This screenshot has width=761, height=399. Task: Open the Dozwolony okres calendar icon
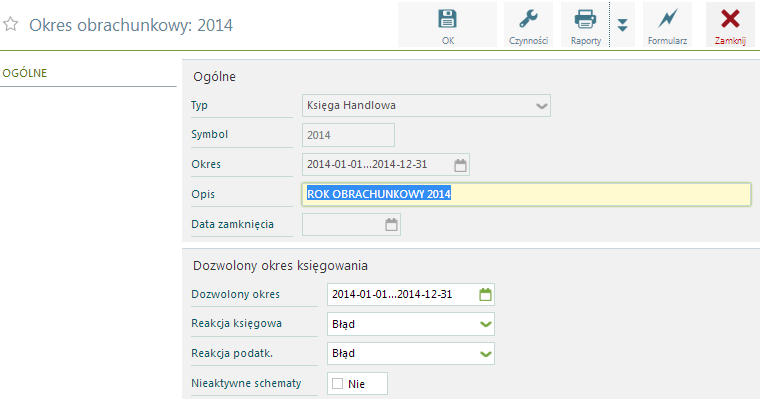point(485,295)
